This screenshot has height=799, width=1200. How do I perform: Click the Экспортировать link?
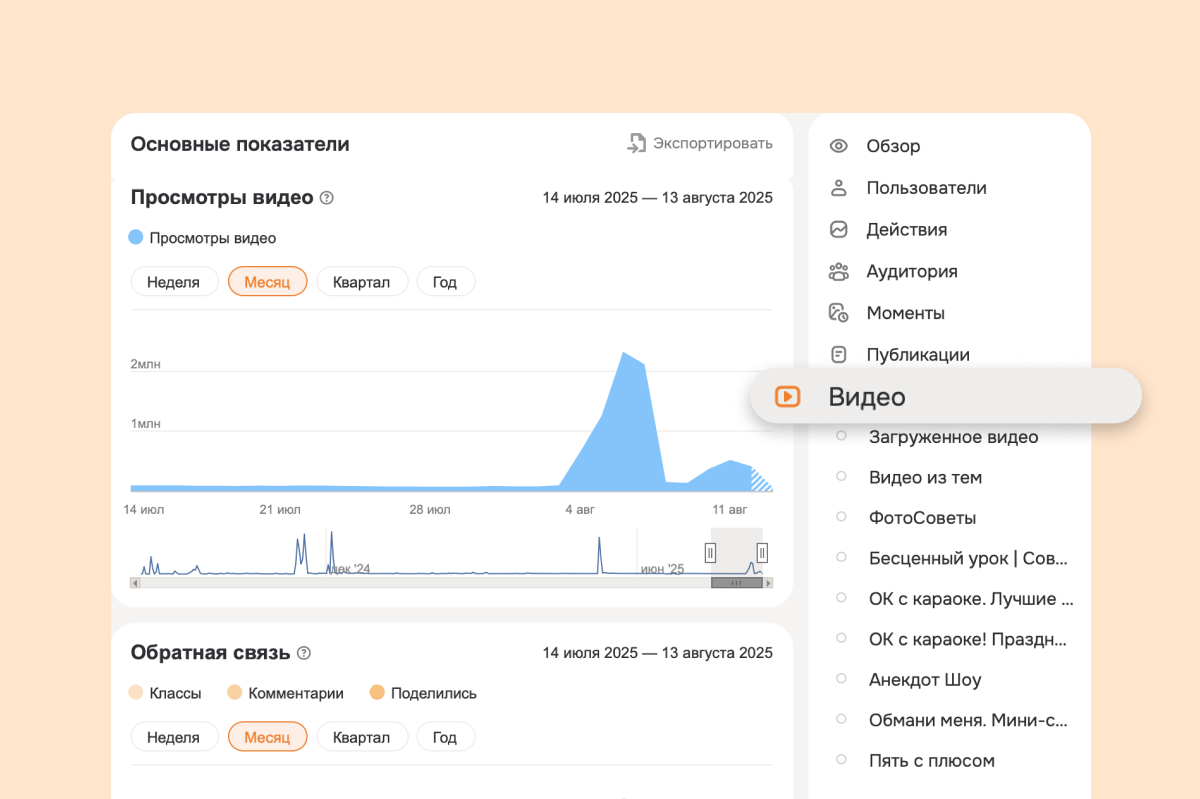pyautogui.click(x=713, y=144)
